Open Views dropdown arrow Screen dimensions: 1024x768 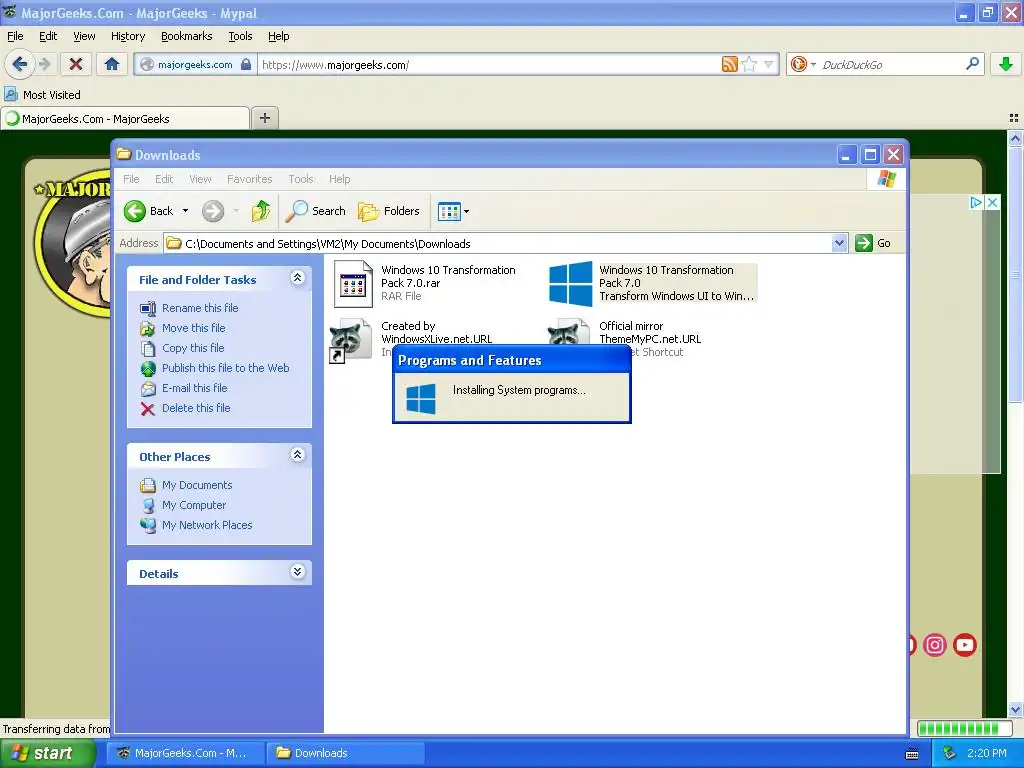466,211
